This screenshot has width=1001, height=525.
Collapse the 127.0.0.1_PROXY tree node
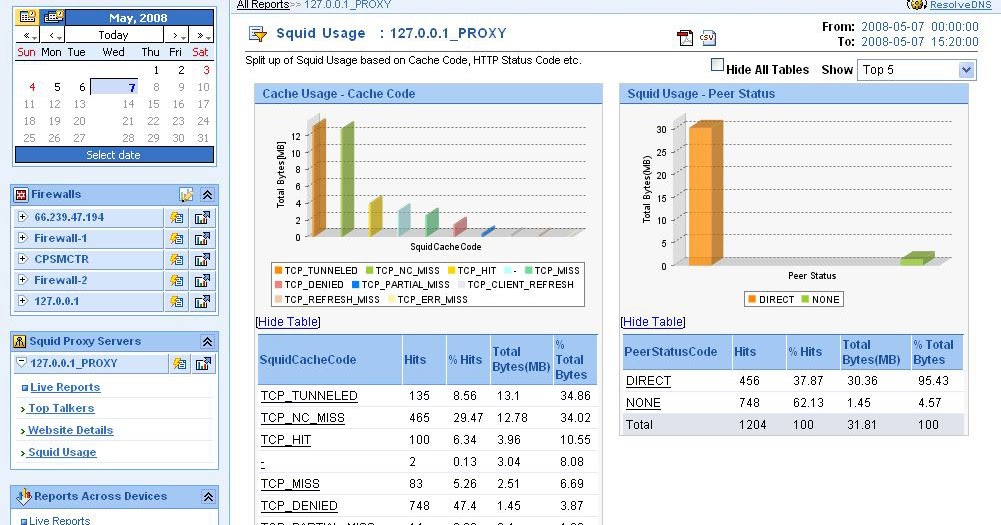click(22, 362)
